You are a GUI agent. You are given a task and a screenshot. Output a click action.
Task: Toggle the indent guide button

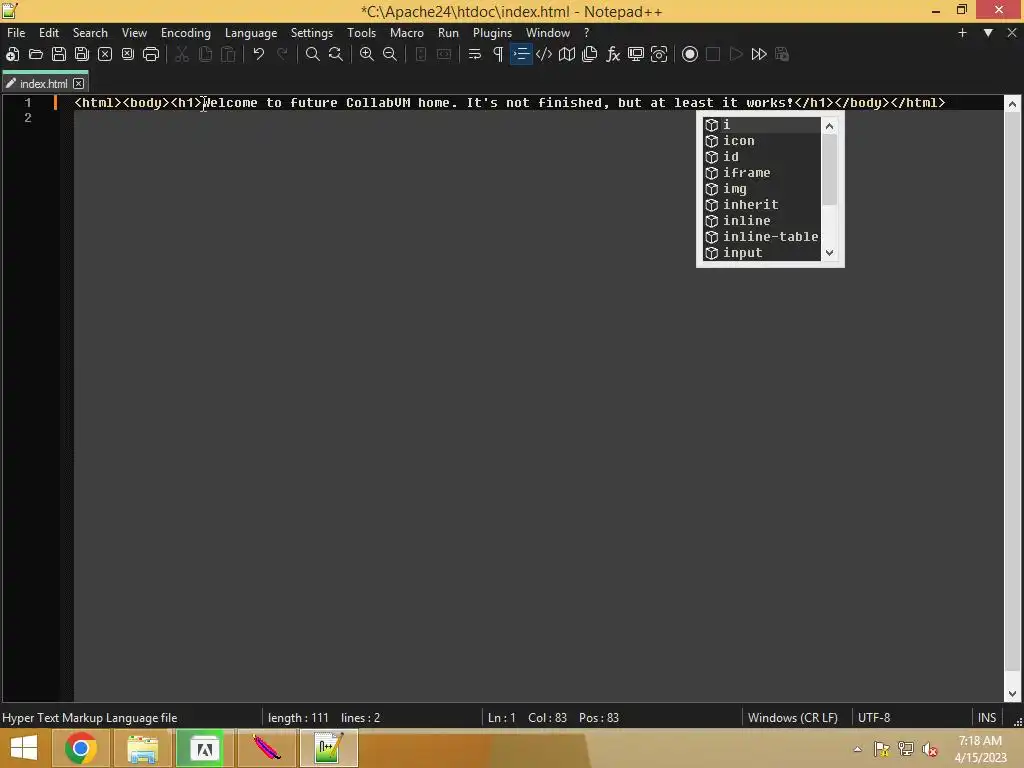click(x=521, y=54)
